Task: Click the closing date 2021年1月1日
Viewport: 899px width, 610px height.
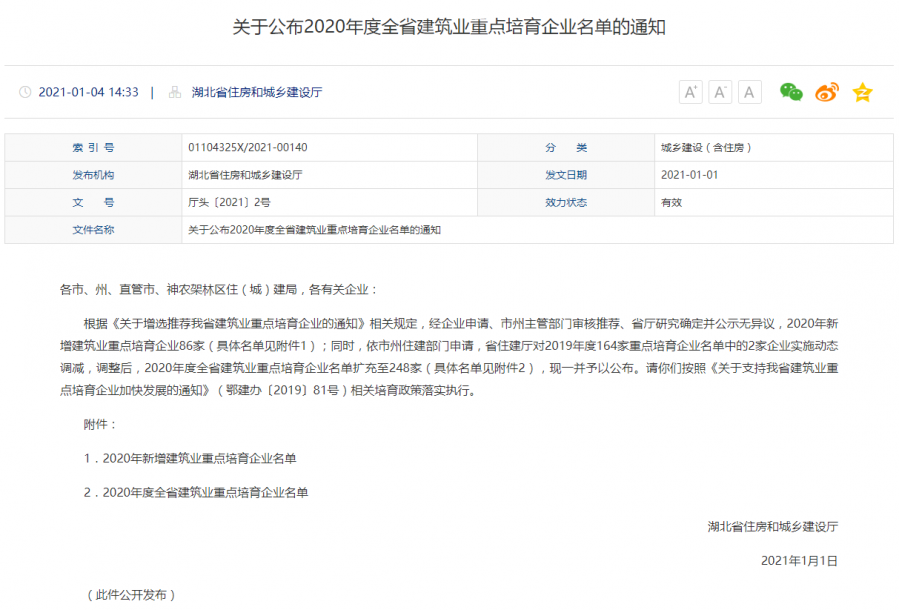Action: pos(799,561)
